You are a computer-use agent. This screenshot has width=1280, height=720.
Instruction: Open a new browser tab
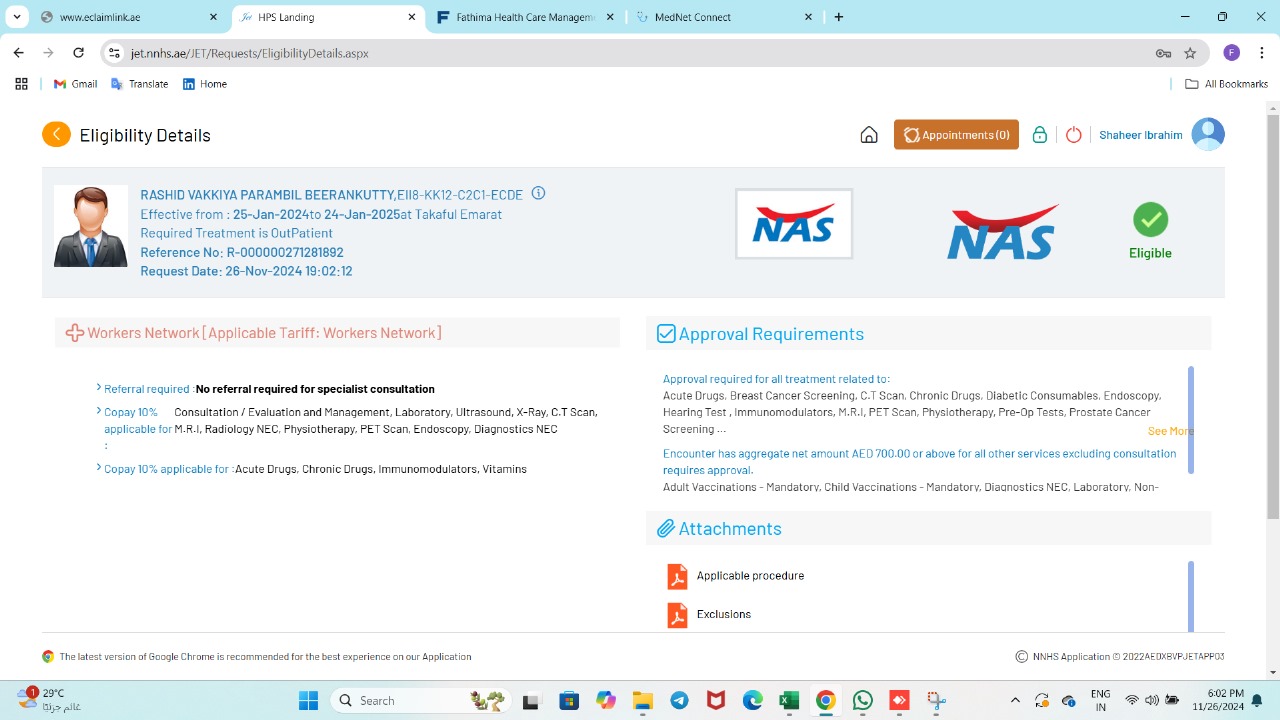(839, 17)
